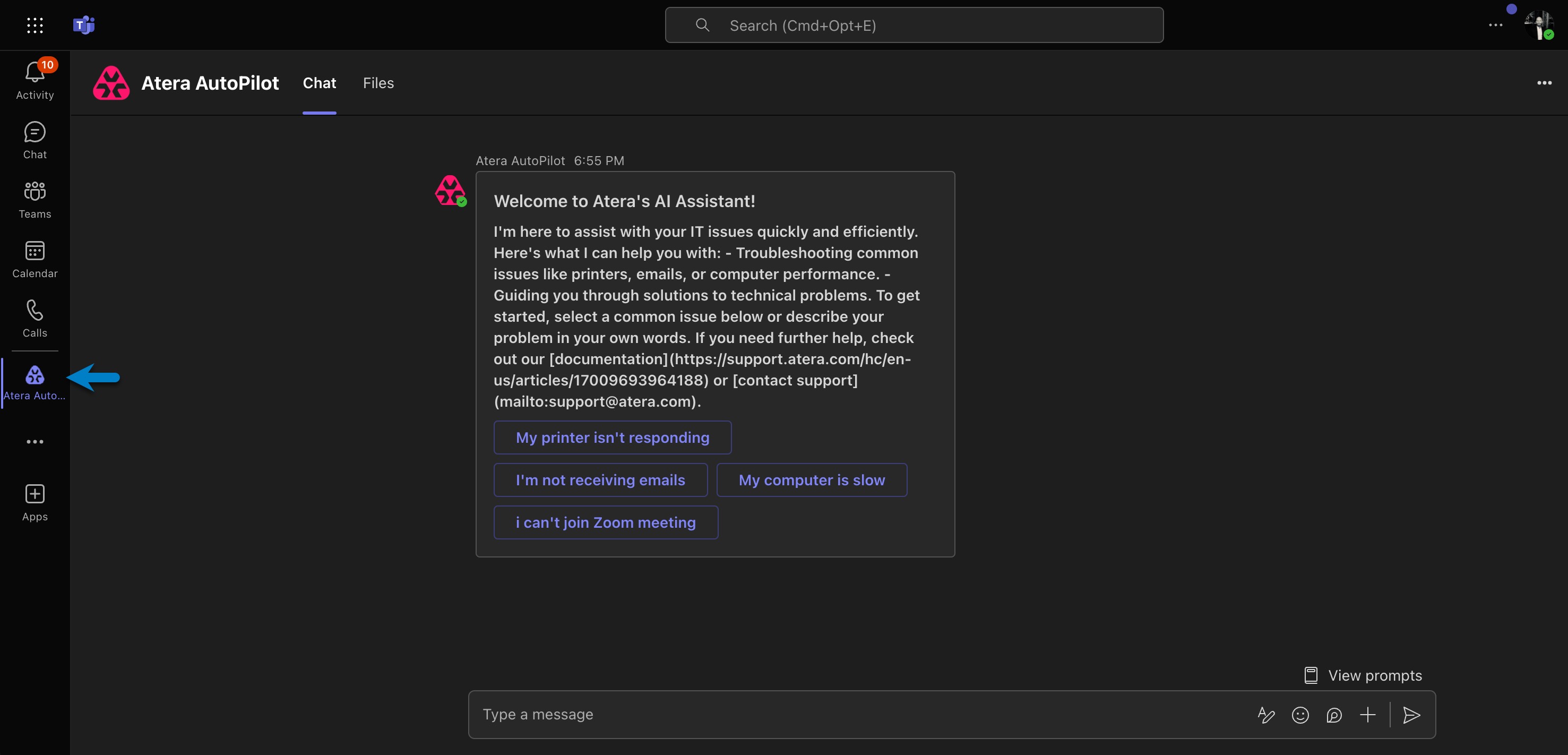
Task: Open the Calls section
Action: click(x=35, y=319)
